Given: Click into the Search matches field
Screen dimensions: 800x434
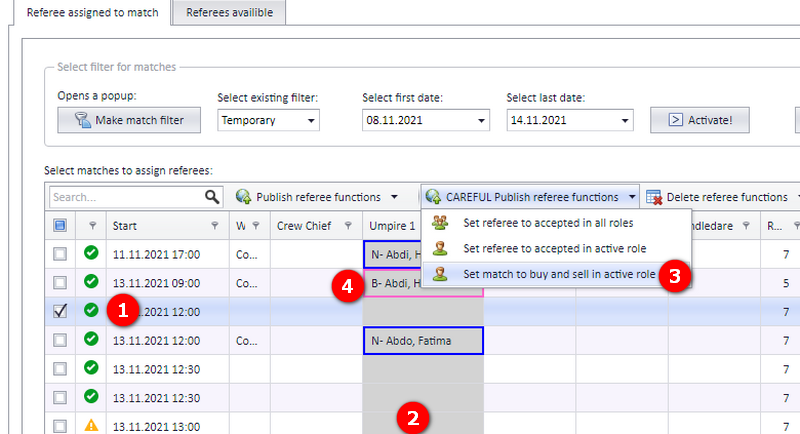Looking at the screenshot, I should (128, 197).
